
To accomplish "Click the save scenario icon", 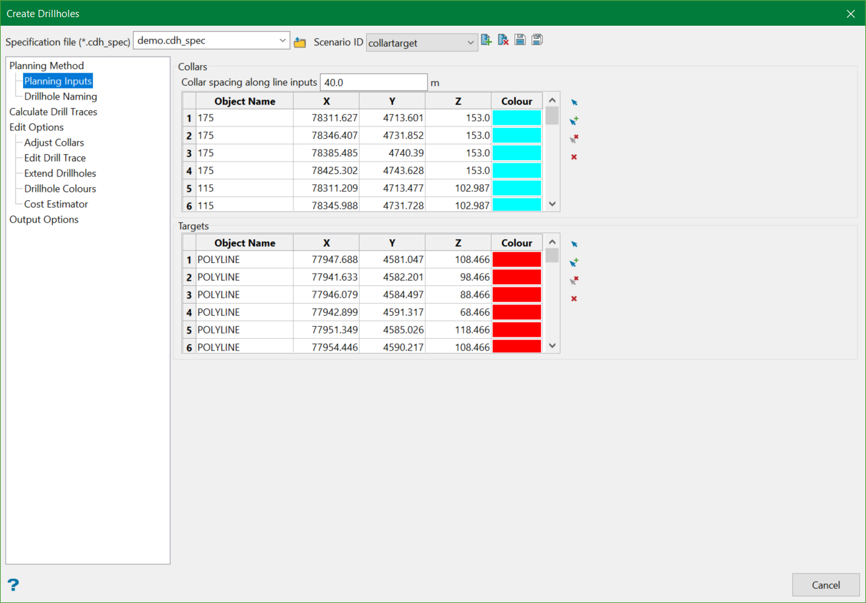I will pyautogui.click(x=520, y=41).
